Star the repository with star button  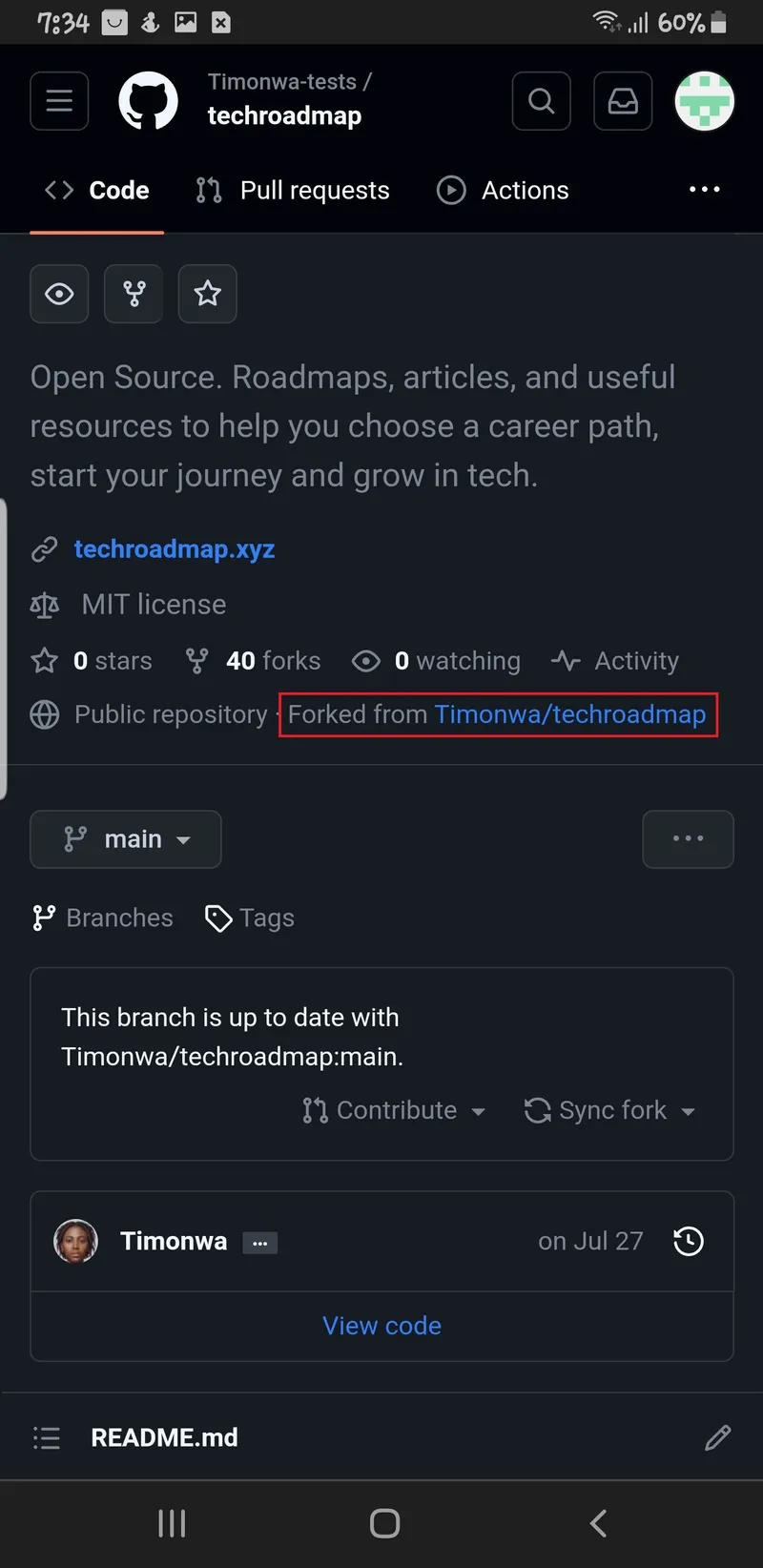coord(208,294)
